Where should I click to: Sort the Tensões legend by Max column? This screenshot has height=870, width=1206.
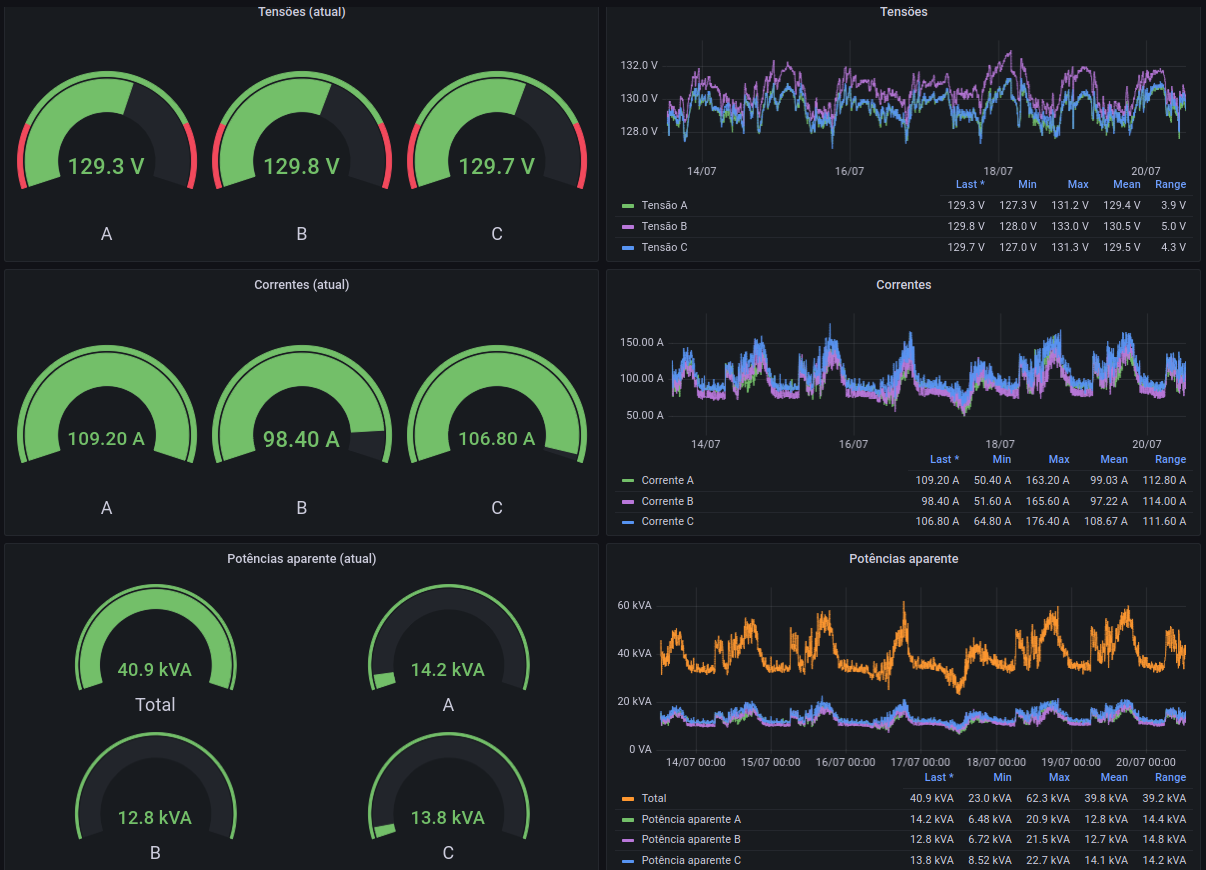coord(1077,184)
